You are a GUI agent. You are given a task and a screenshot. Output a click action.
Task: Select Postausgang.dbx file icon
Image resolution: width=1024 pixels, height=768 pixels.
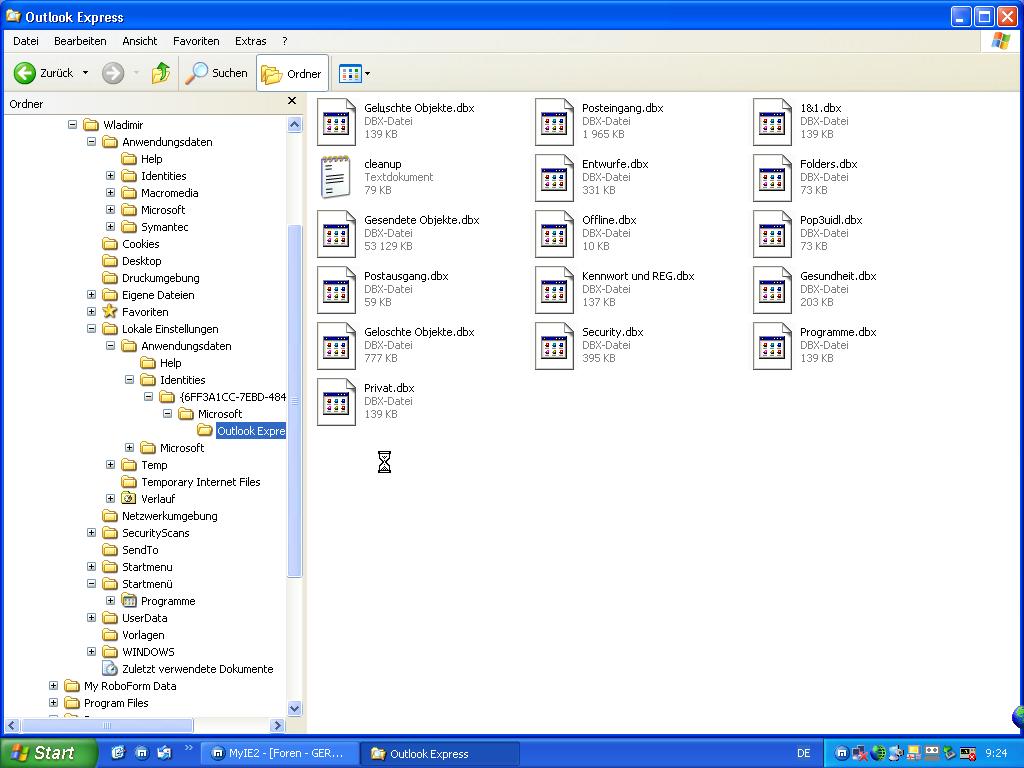pyautogui.click(x=336, y=289)
